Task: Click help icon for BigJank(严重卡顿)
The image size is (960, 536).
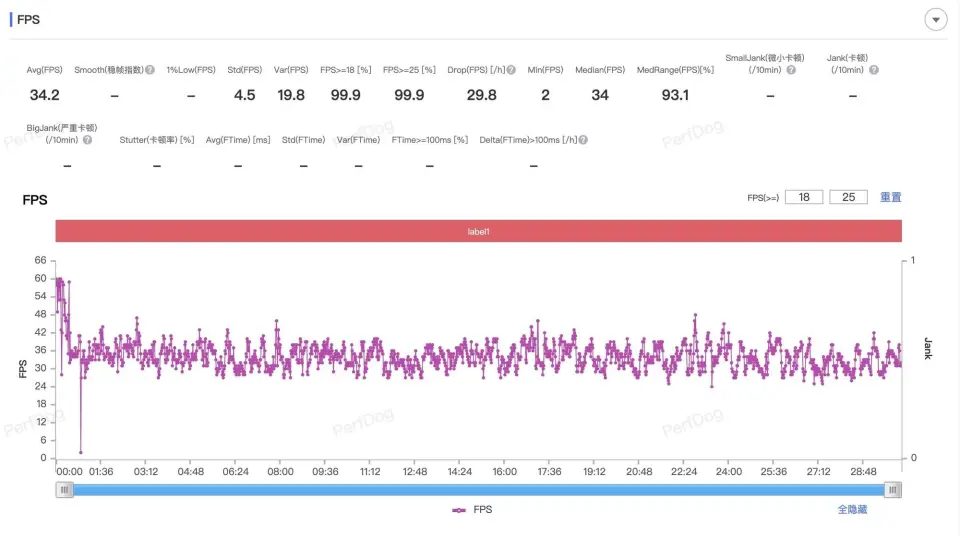Action: click(87, 140)
